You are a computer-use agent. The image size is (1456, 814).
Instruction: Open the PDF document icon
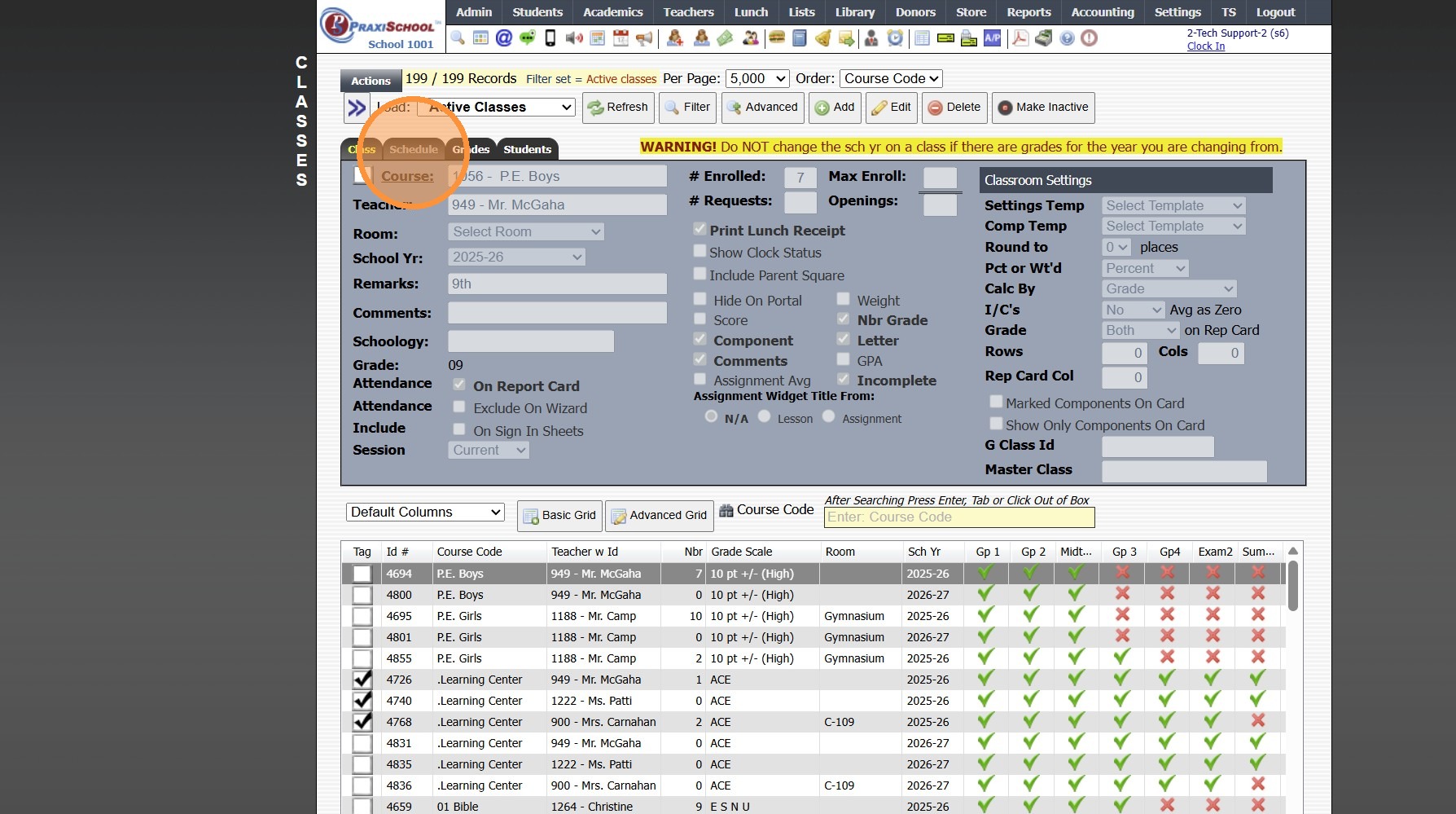click(1020, 38)
